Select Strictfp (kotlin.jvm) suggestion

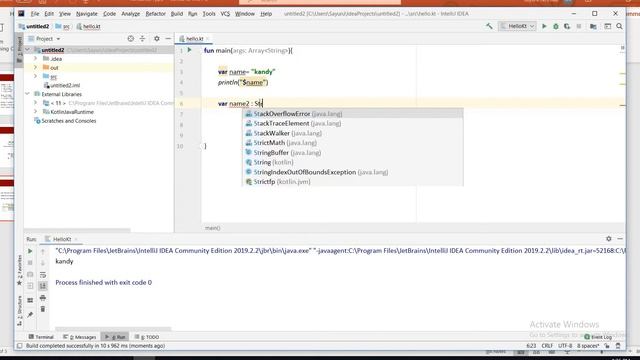pos(352,182)
